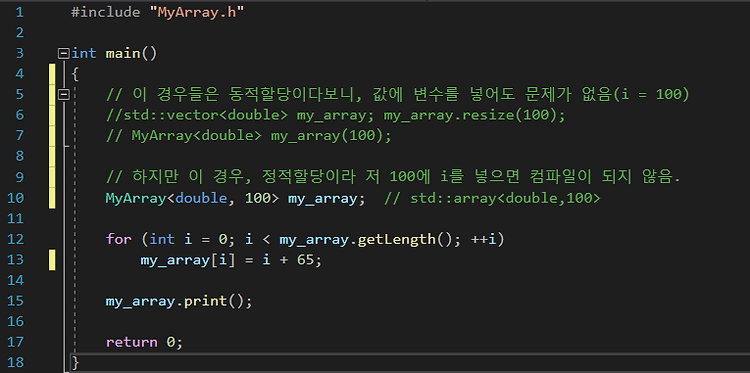
Task: Click line number 16 in gutter
Action: click(15, 321)
